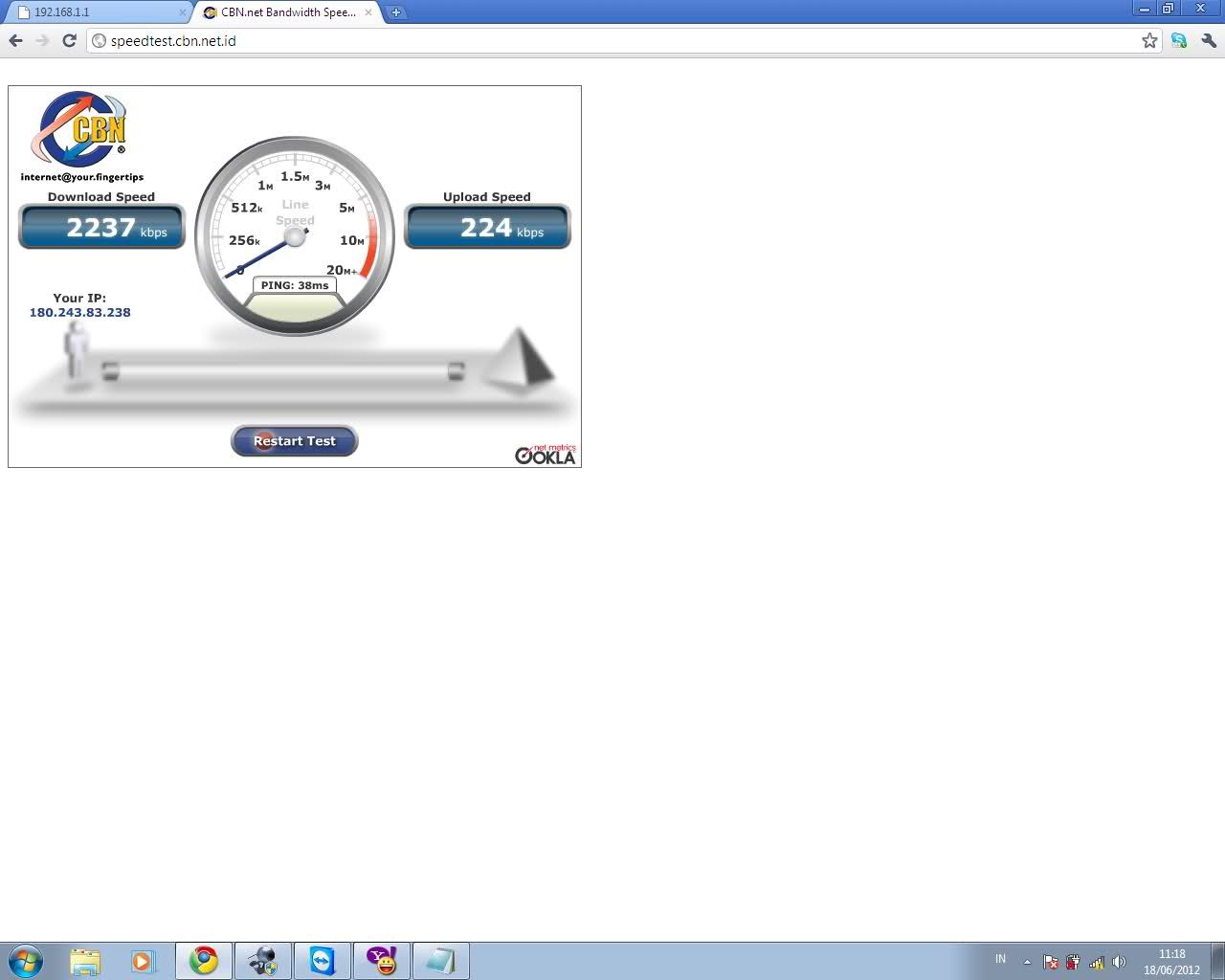Click the Ookla net metrics logo
The image size is (1225, 980).
pos(546,455)
